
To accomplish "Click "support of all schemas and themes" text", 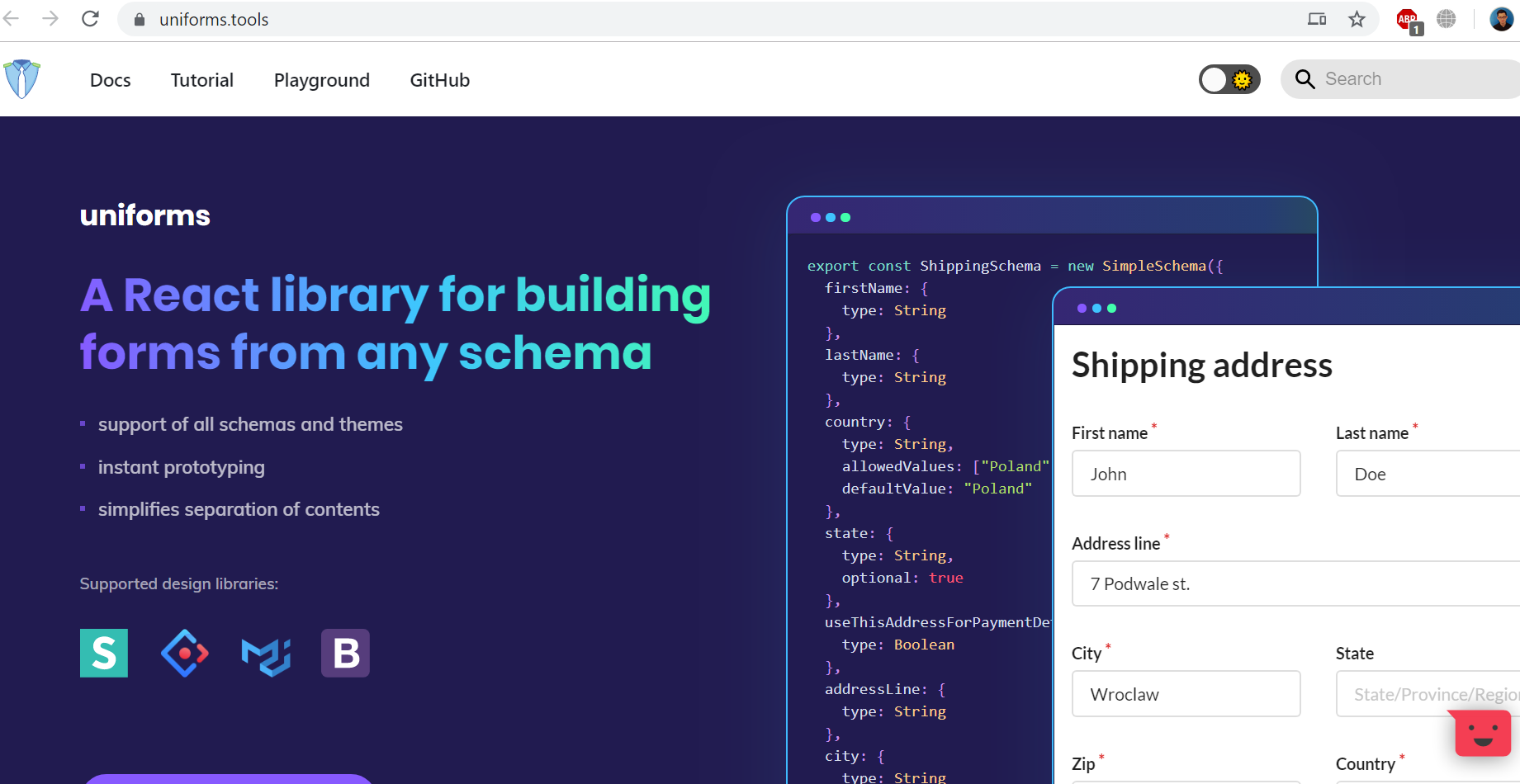I will [x=250, y=424].
